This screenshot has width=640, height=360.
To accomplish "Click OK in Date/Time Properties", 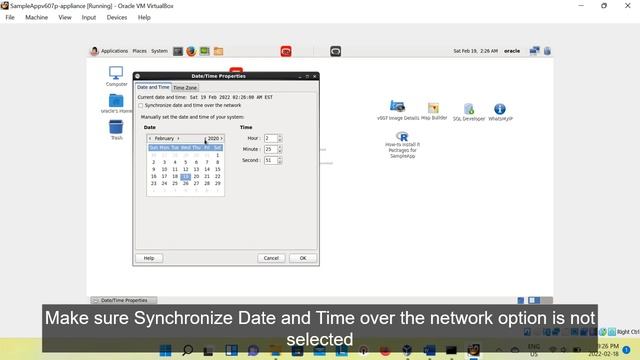I will pos(303,258).
